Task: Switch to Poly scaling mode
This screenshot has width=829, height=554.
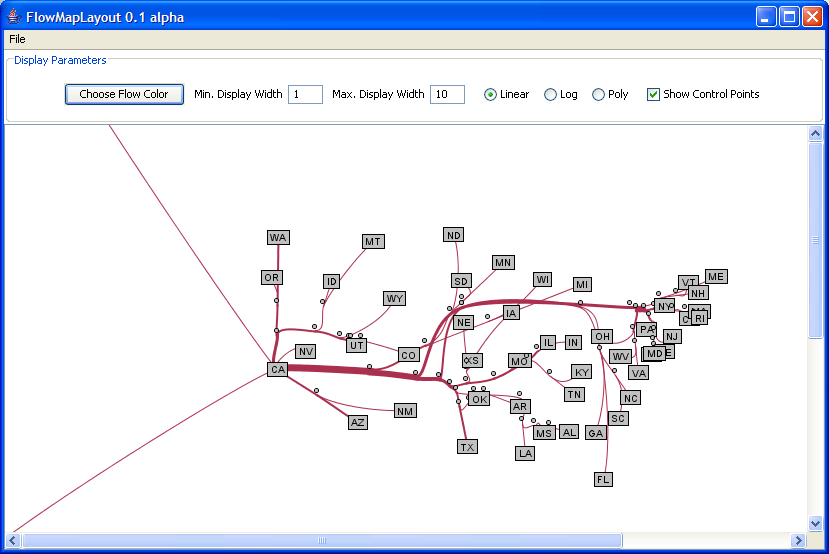Action: (x=599, y=95)
